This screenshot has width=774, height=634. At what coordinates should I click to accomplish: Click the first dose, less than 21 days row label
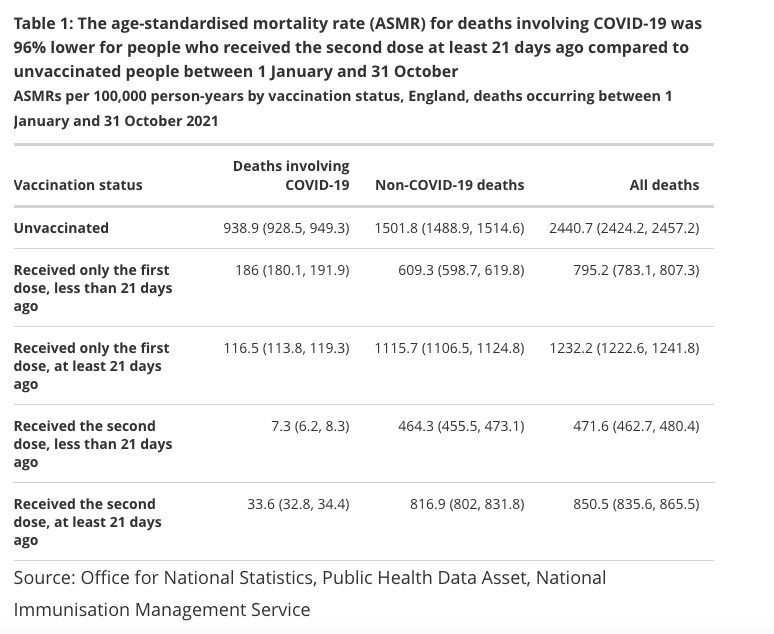pyautogui.click(x=92, y=288)
